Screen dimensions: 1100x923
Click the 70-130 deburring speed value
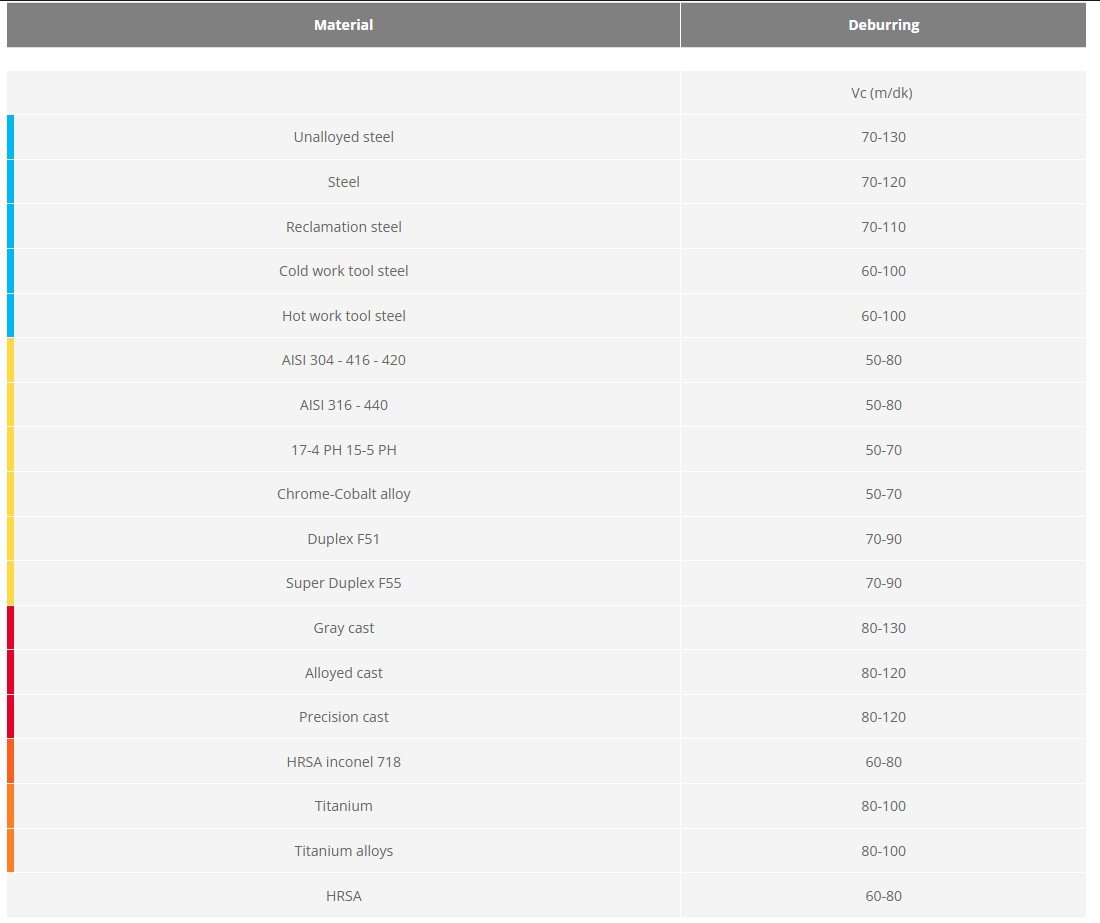883,137
